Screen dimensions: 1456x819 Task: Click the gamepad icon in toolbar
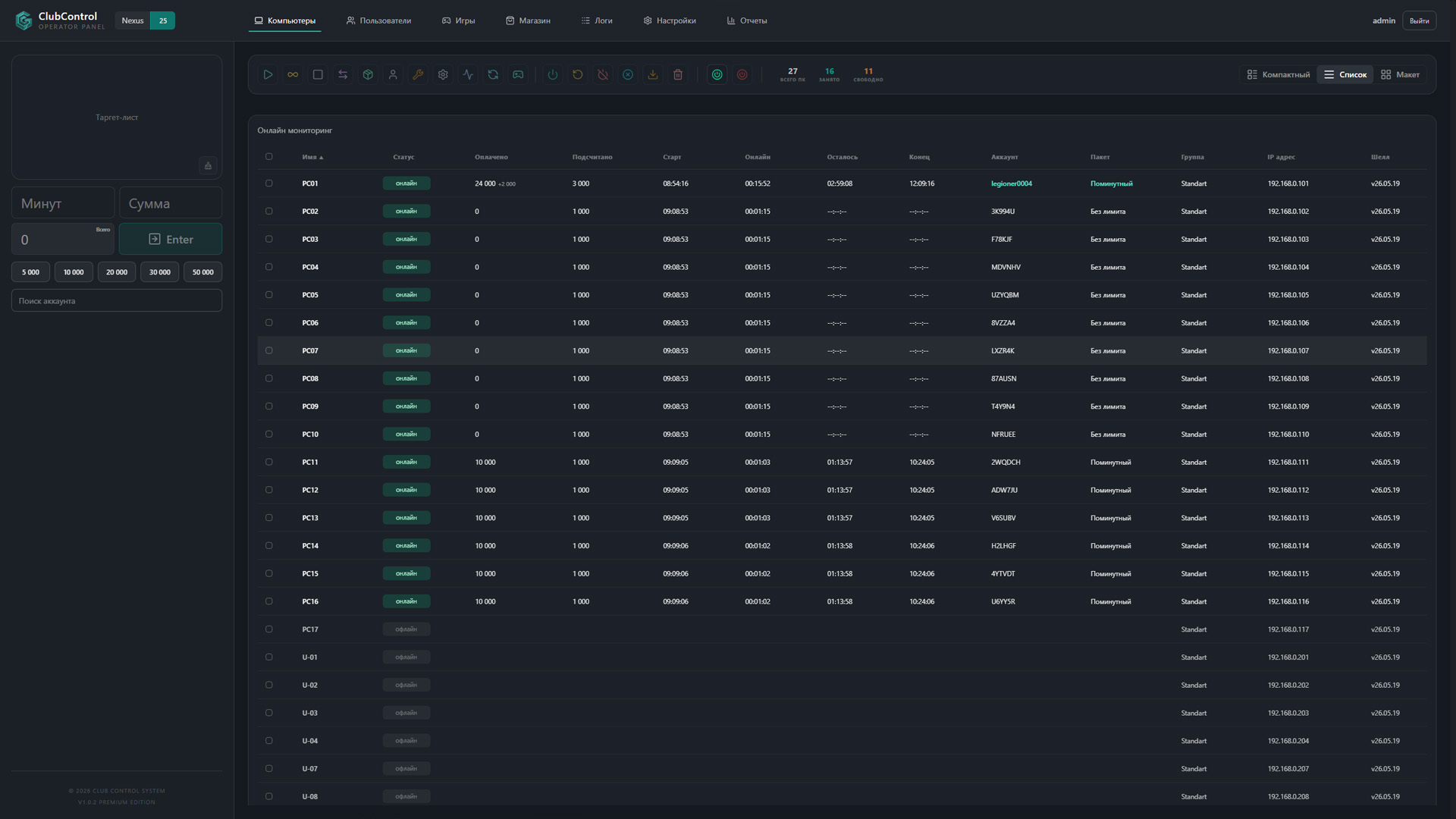[518, 74]
